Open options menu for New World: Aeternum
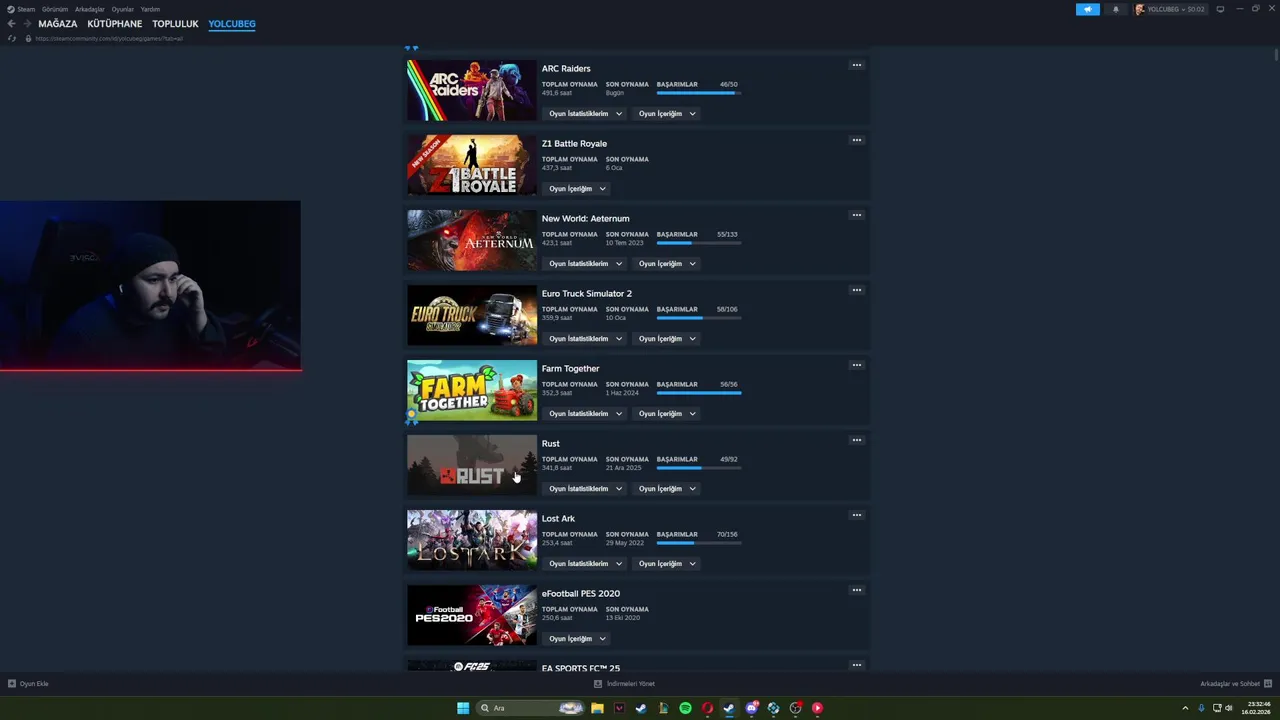 pyautogui.click(x=856, y=215)
